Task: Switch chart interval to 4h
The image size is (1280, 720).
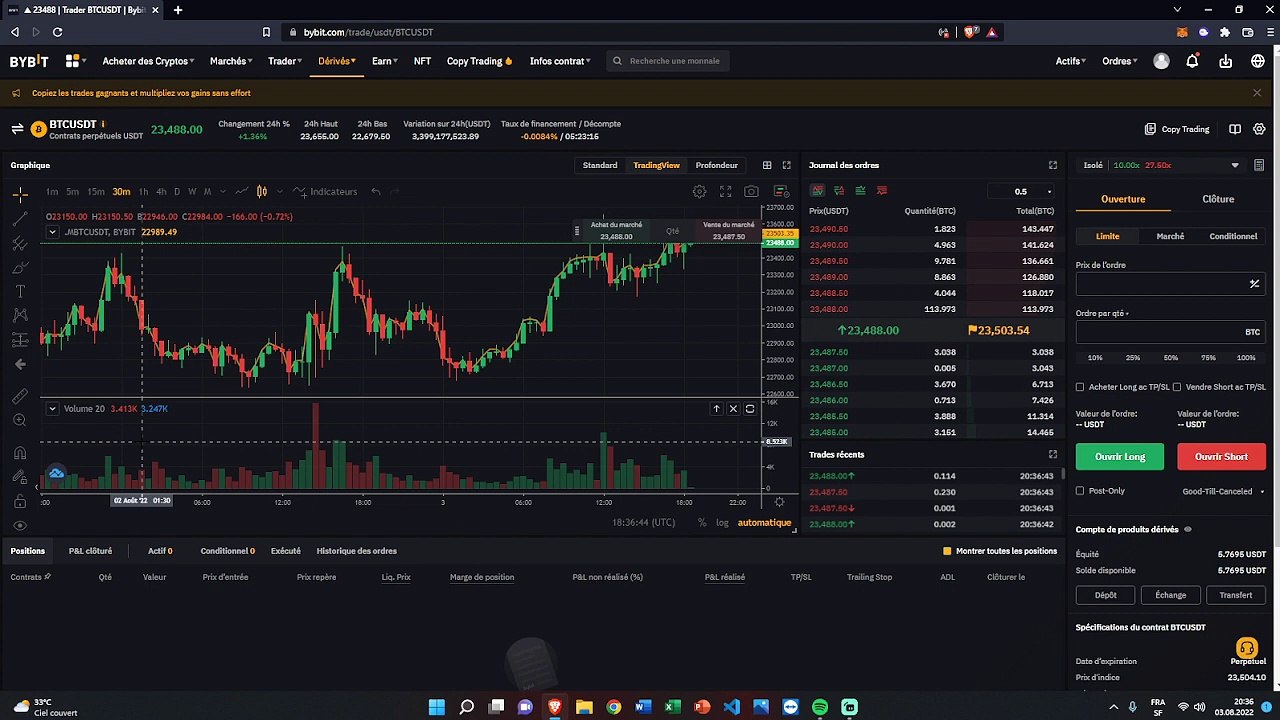Action: pyautogui.click(x=161, y=191)
